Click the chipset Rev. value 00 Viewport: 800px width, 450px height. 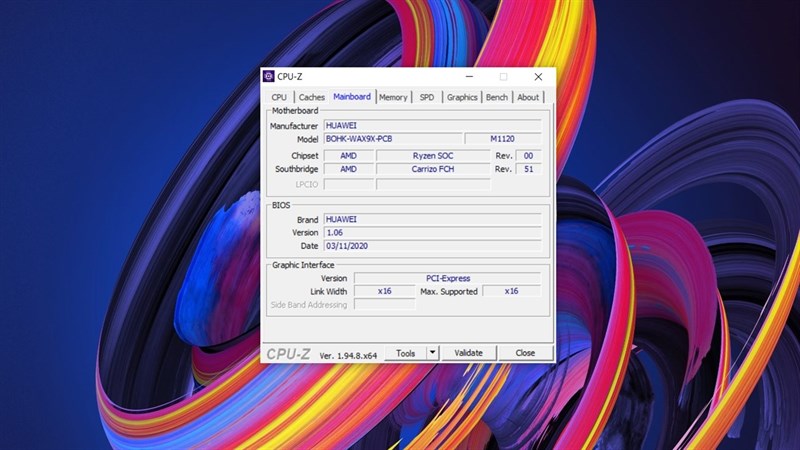[x=529, y=156]
